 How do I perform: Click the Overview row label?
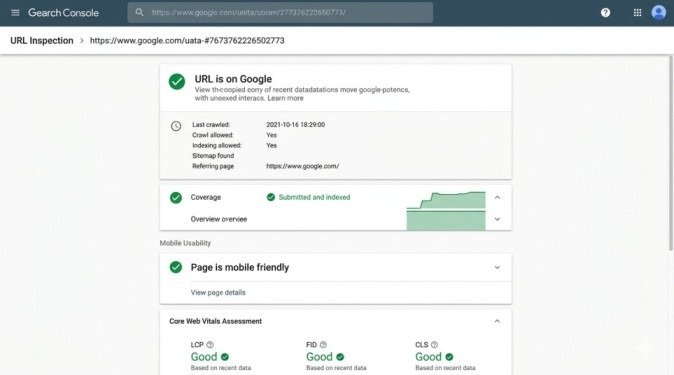click(x=219, y=219)
